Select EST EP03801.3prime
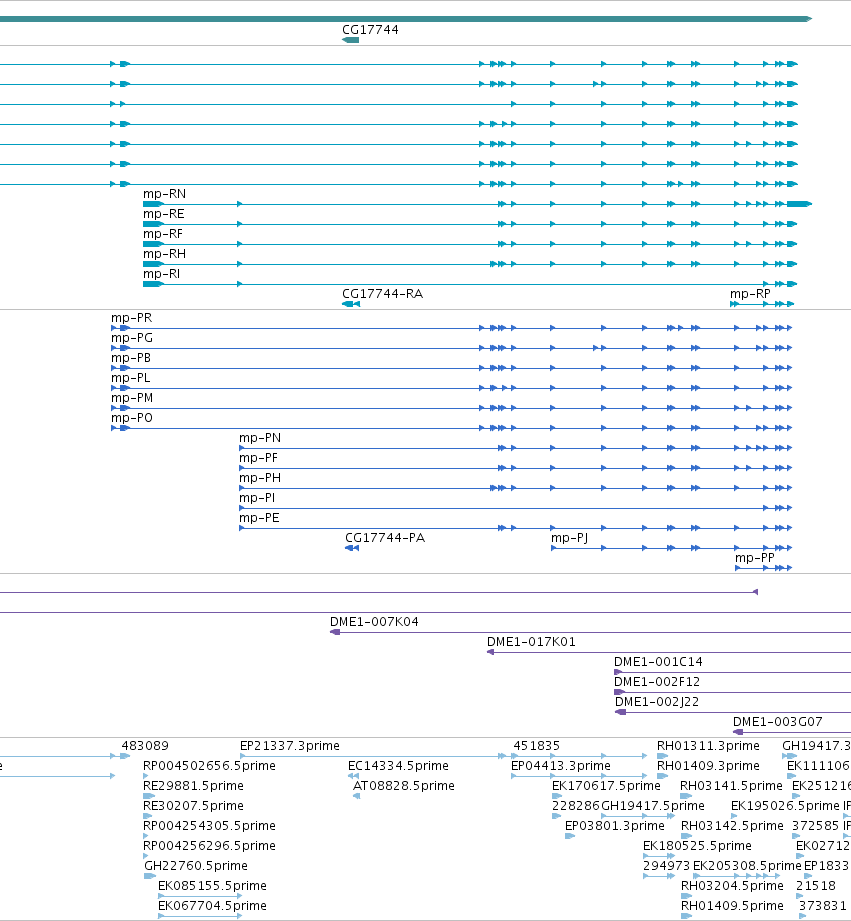The height and width of the screenshot is (921, 851). pyautogui.click(x=614, y=825)
